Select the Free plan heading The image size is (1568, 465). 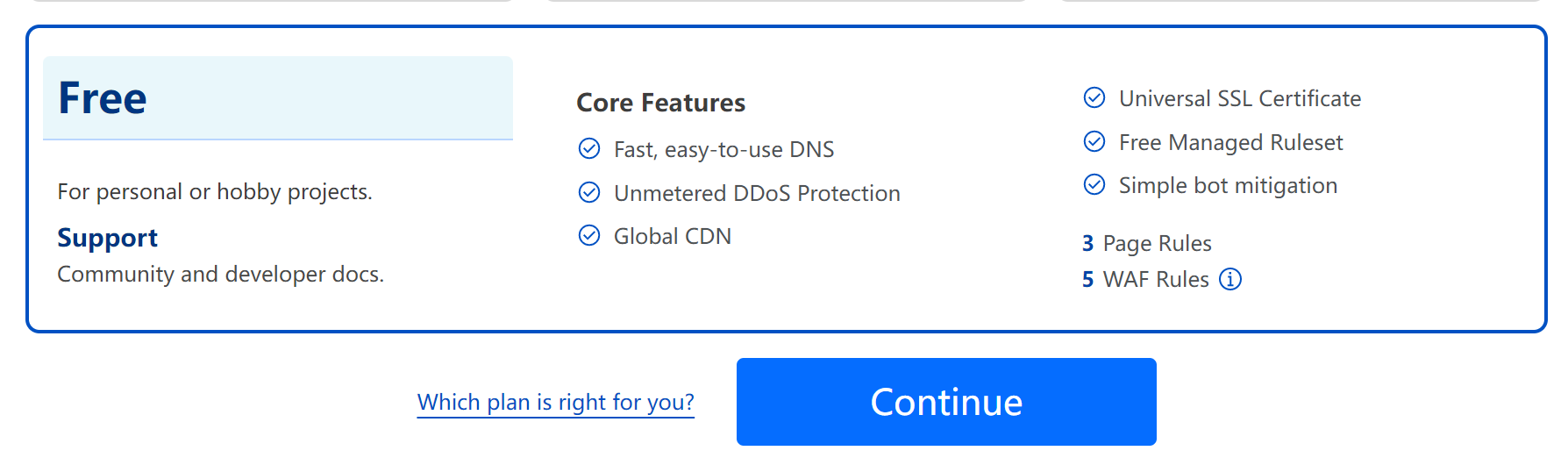103,97
